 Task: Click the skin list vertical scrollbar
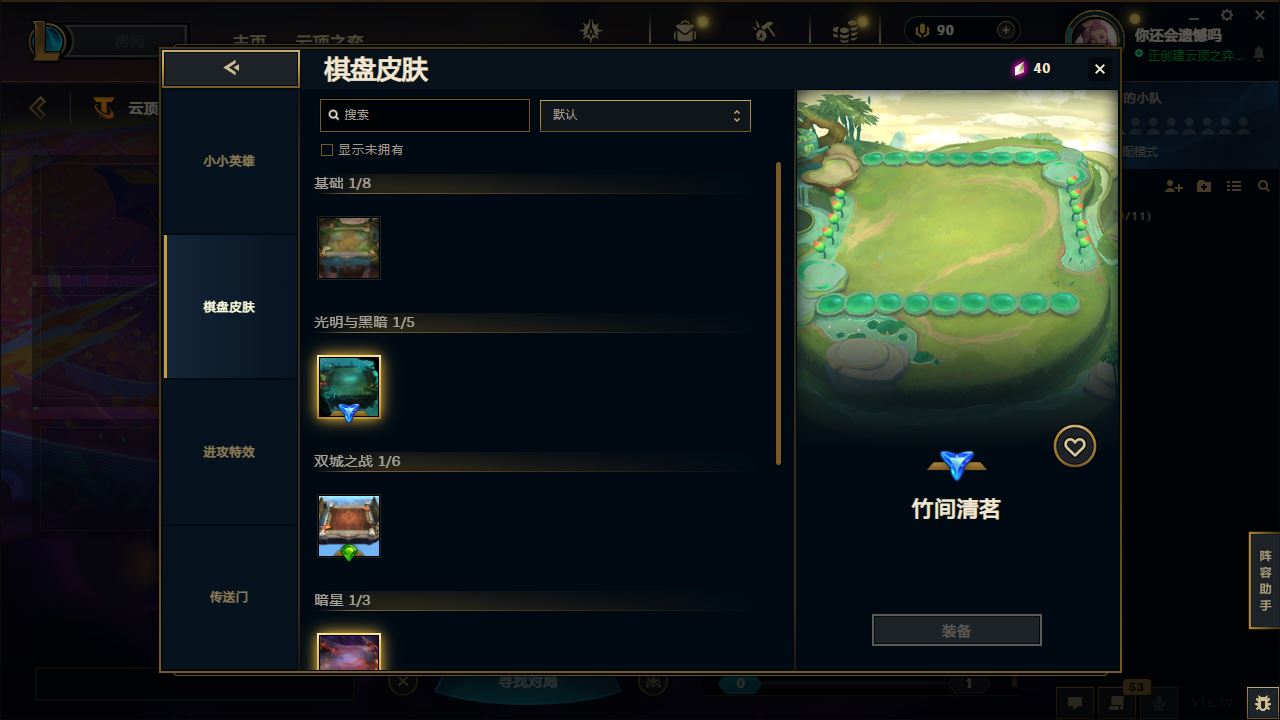pyautogui.click(x=779, y=313)
